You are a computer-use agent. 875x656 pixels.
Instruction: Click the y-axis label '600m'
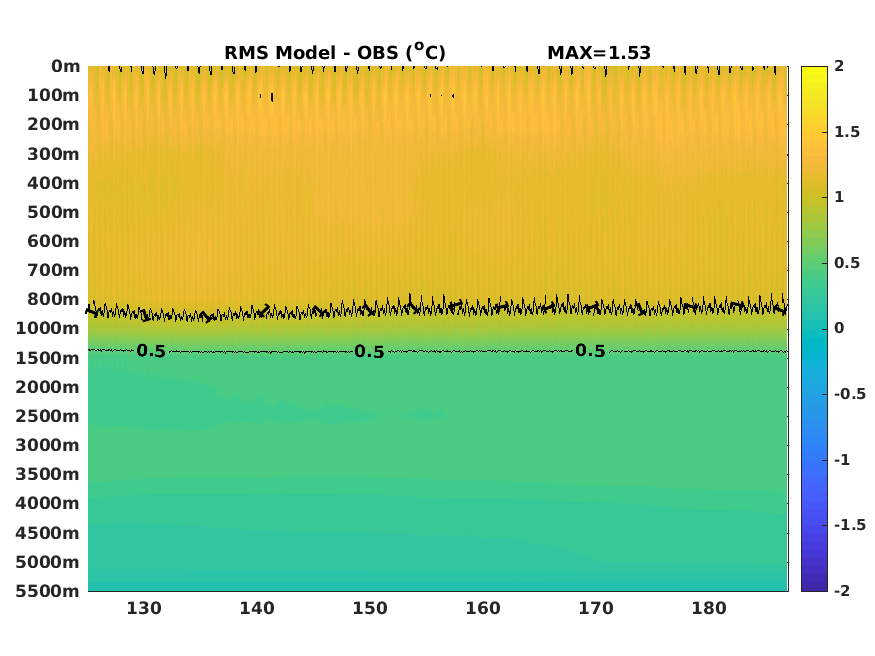(54, 241)
